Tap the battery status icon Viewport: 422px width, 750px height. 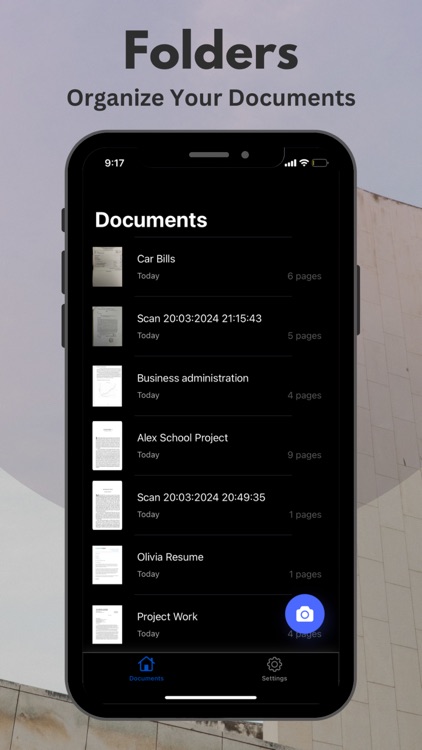coord(320,163)
